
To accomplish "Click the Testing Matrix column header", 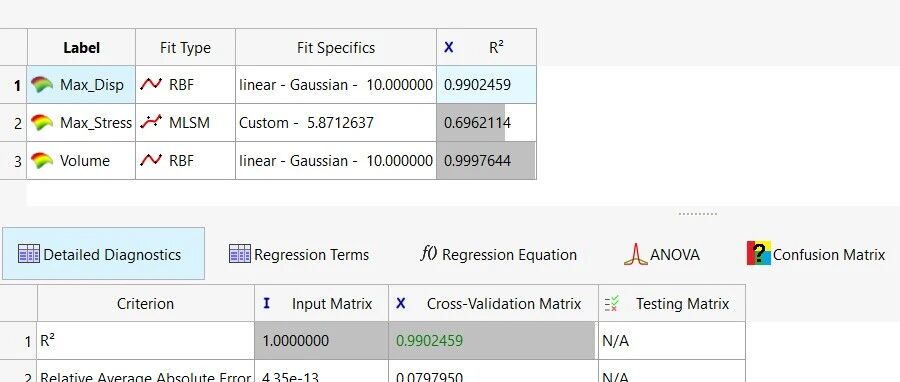I will (672, 303).
